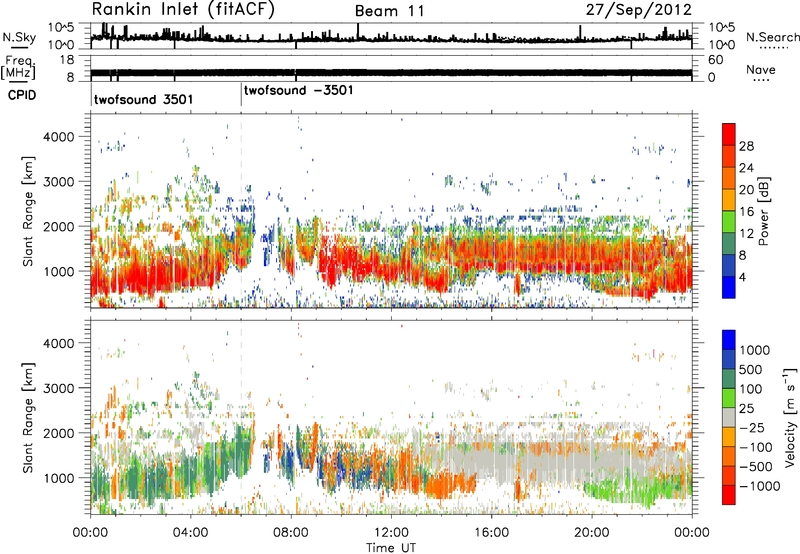Screen dimensions: 800x554
Task: Click the '28' value on power scale
Action: tap(746, 146)
